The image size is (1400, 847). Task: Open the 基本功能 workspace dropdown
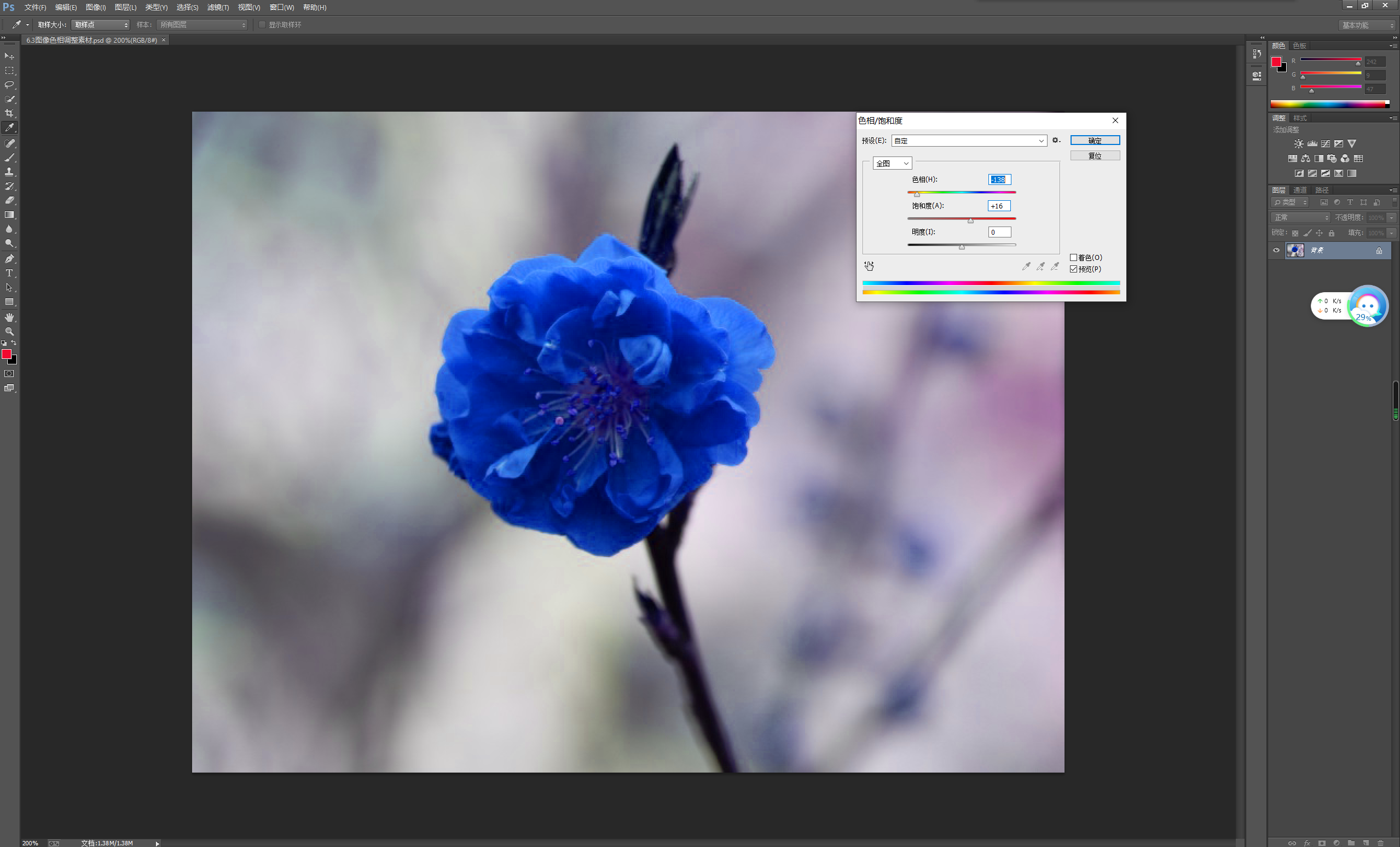[x=1368, y=25]
